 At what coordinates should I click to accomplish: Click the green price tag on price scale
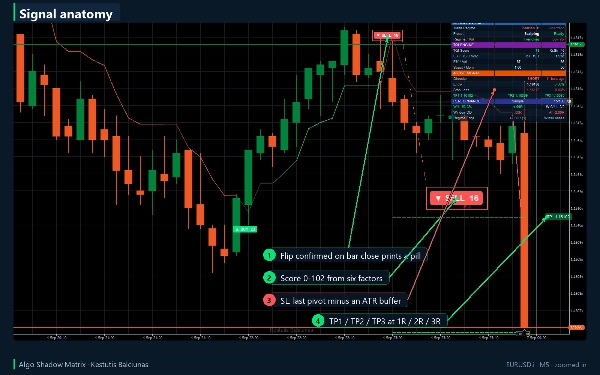pos(577,44)
